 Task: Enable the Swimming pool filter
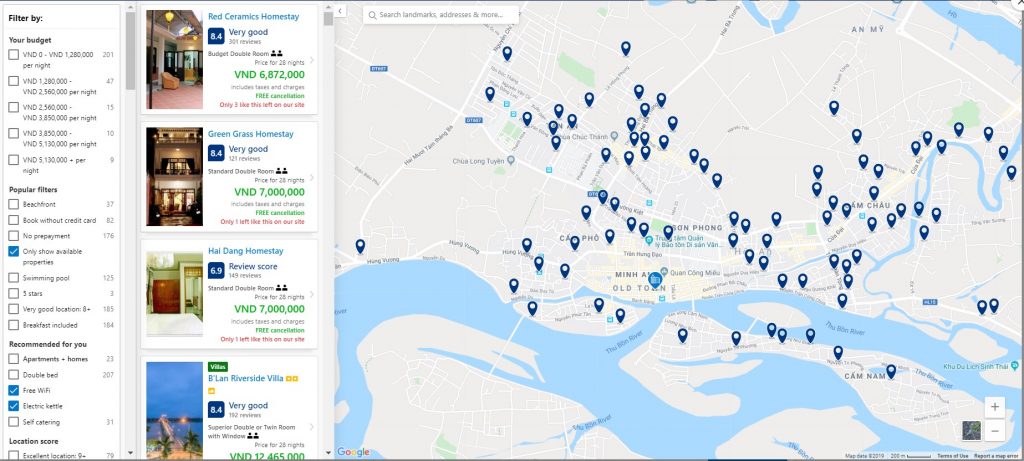(x=14, y=277)
